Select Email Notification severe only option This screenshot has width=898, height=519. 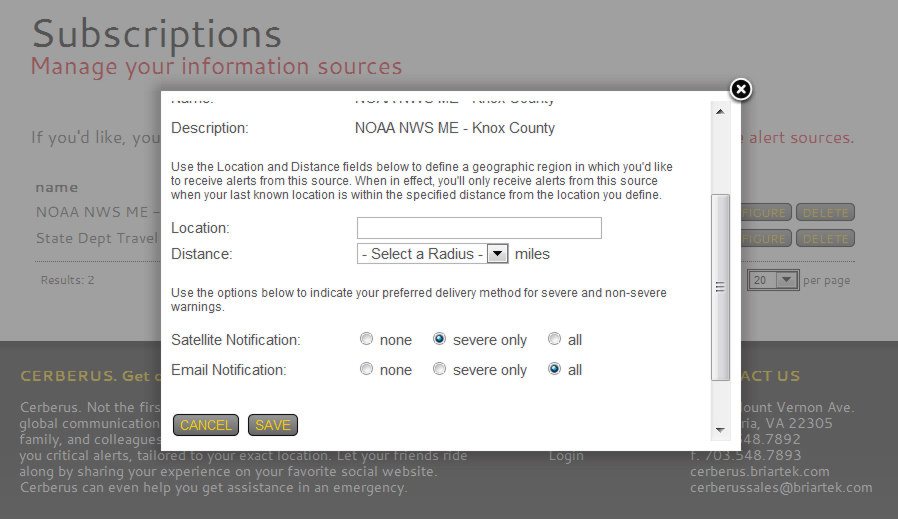439,369
